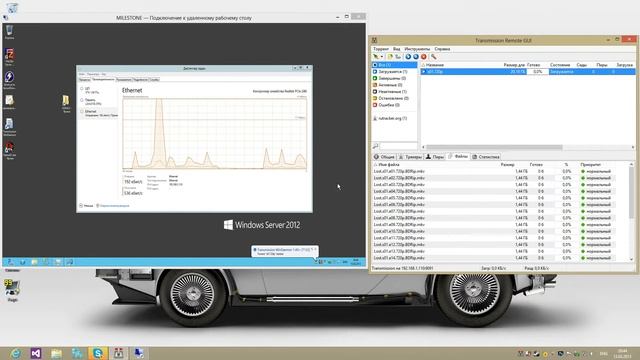Sort torrents by Состояние column
This screenshot has height=360, width=640.
click(560, 65)
